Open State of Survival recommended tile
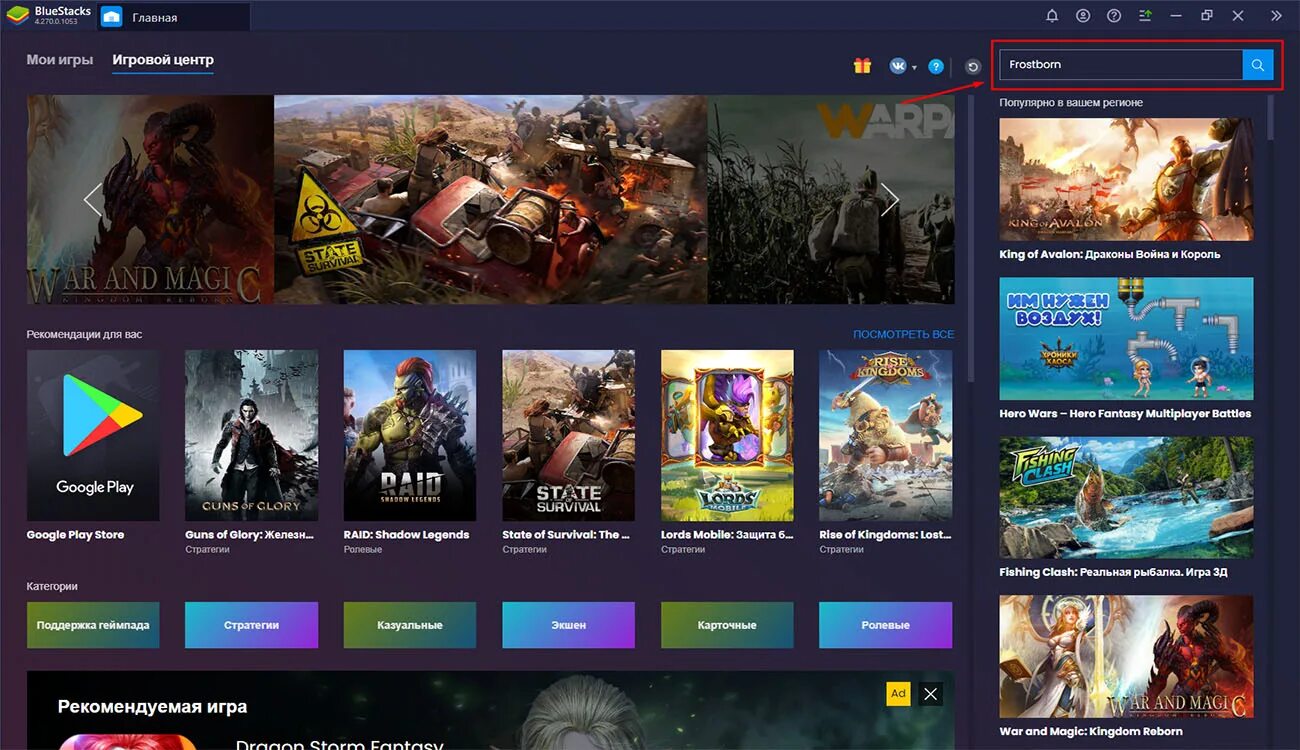1300x750 pixels. tap(568, 435)
